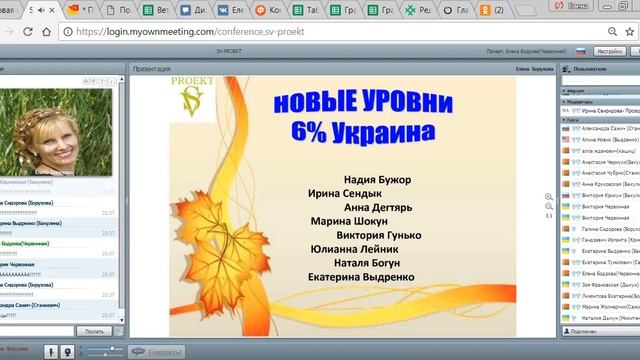Click the Настройки settings button
The width and height of the screenshot is (640, 360).
point(610,51)
